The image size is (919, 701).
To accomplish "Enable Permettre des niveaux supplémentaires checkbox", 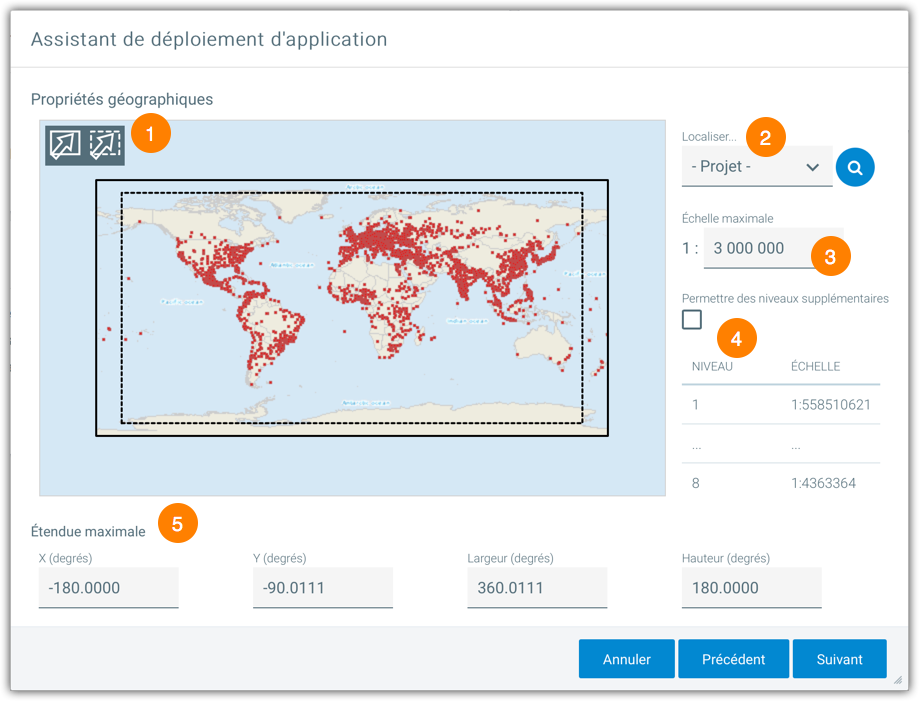I will pos(692,320).
